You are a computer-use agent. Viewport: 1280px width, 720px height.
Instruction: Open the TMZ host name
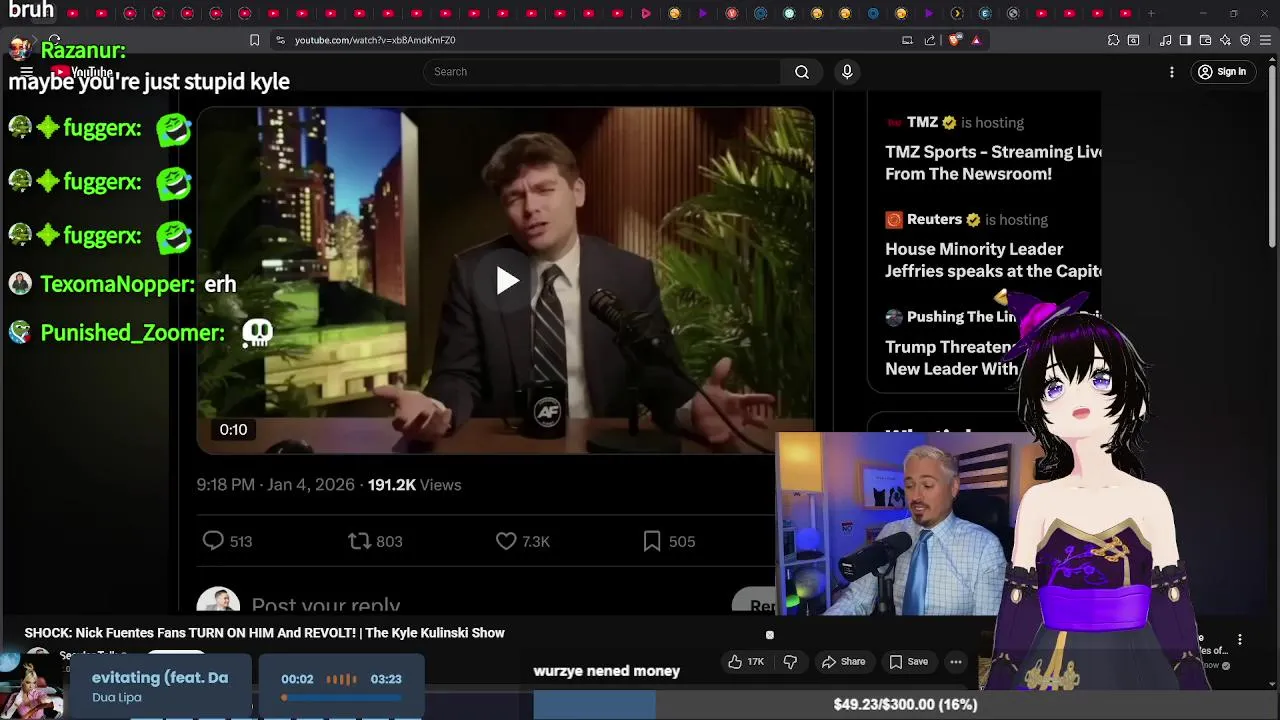(922, 123)
